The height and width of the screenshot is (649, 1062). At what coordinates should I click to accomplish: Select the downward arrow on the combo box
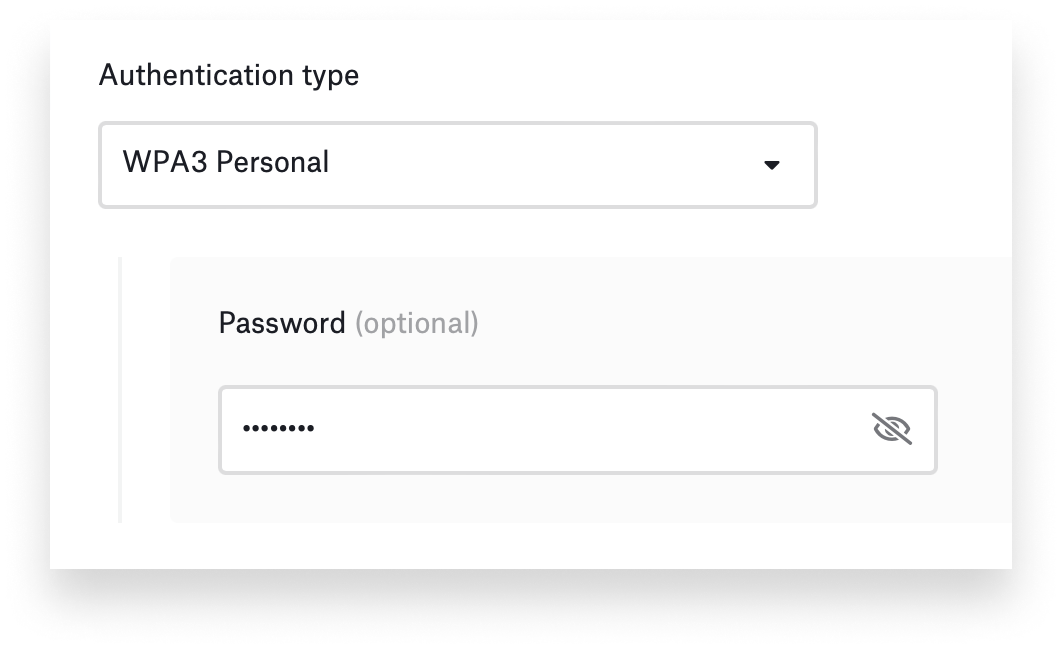771,165
